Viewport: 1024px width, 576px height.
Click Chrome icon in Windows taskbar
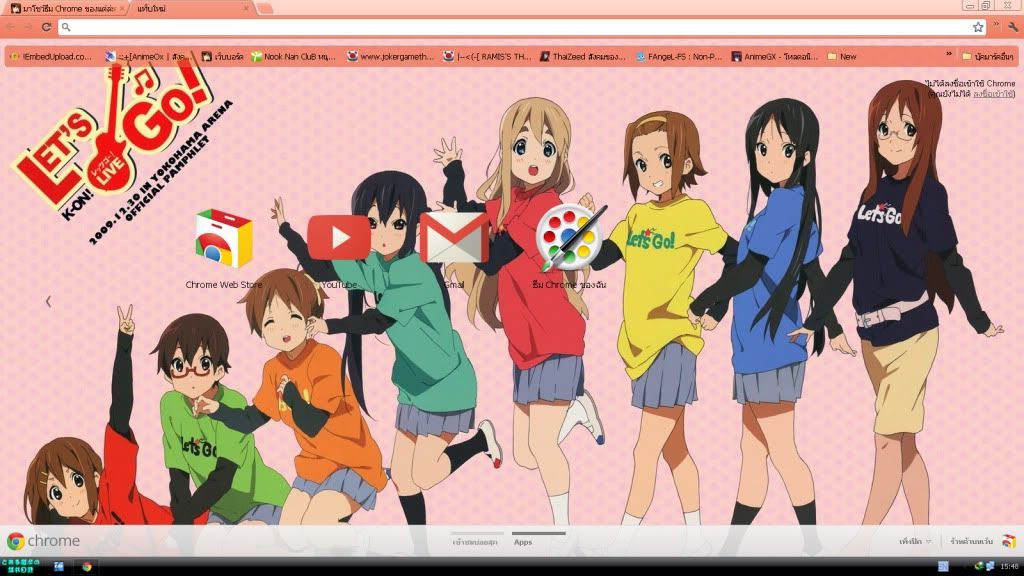pyautogui.click(x=87, y=567)
